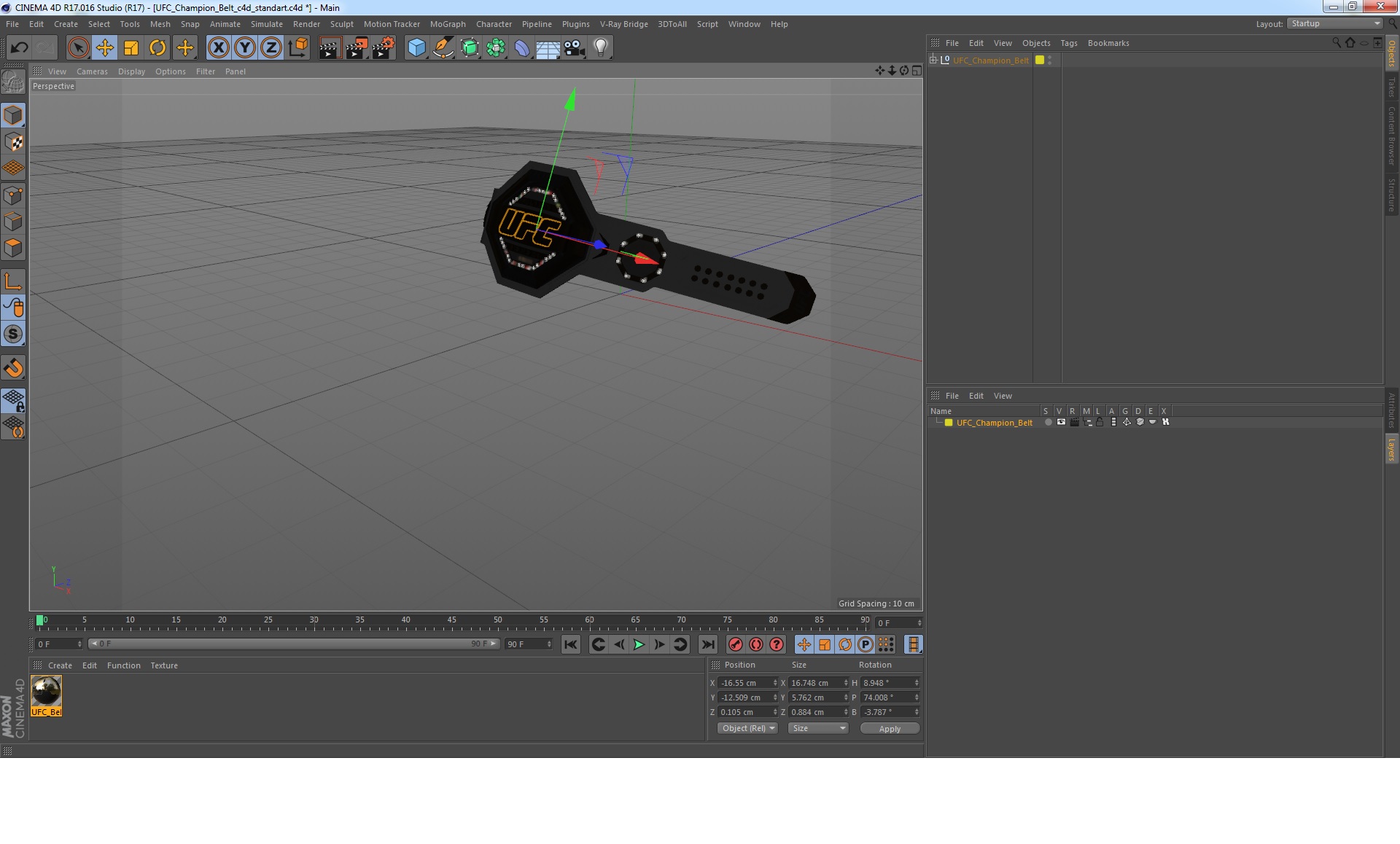
Task: Add a Light object
Action: click(x=600, y=48)
